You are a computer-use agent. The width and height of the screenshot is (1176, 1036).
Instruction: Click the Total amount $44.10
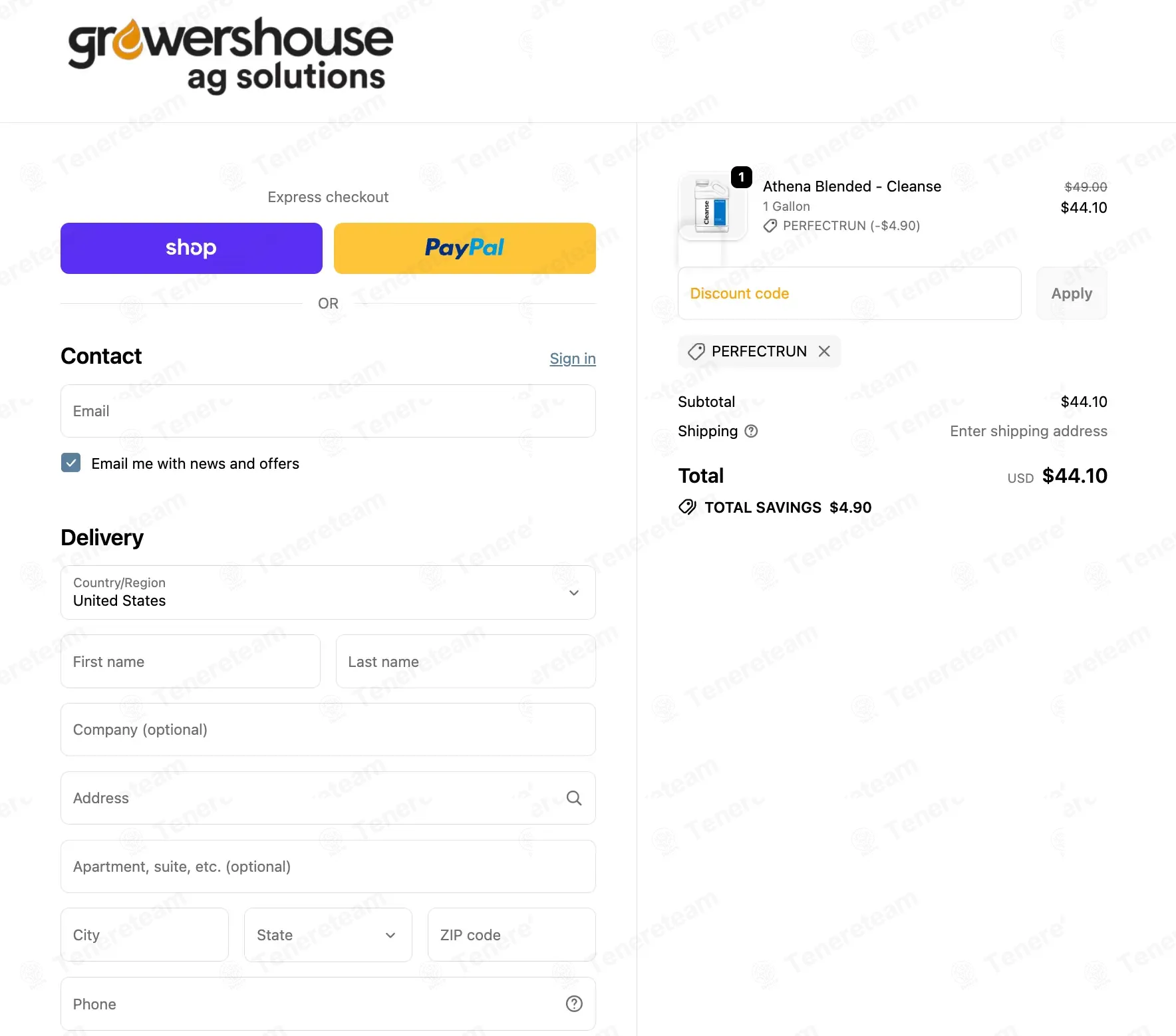point(1075,475)
